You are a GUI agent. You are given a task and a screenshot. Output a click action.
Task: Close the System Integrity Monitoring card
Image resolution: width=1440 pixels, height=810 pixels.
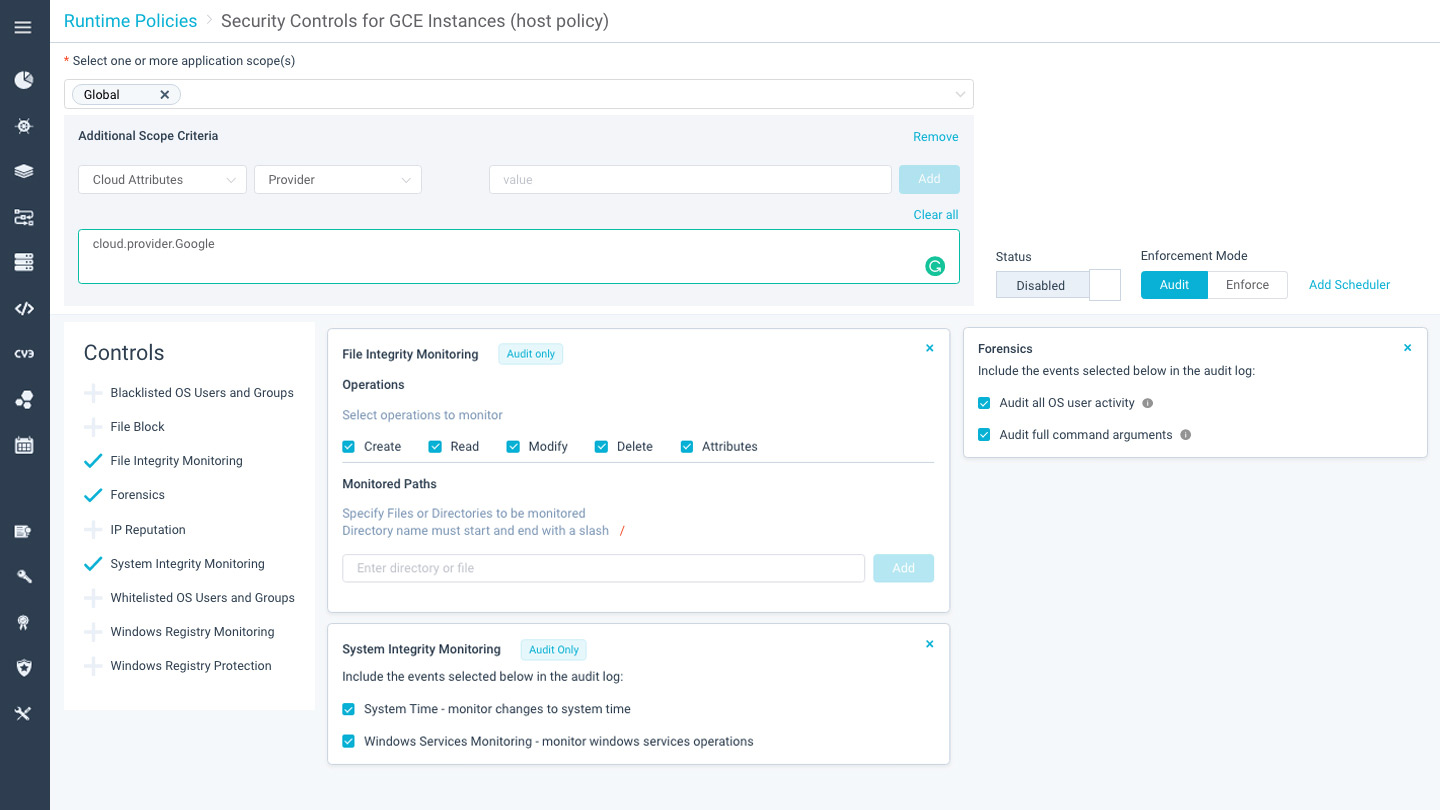(x=930, y=644)
